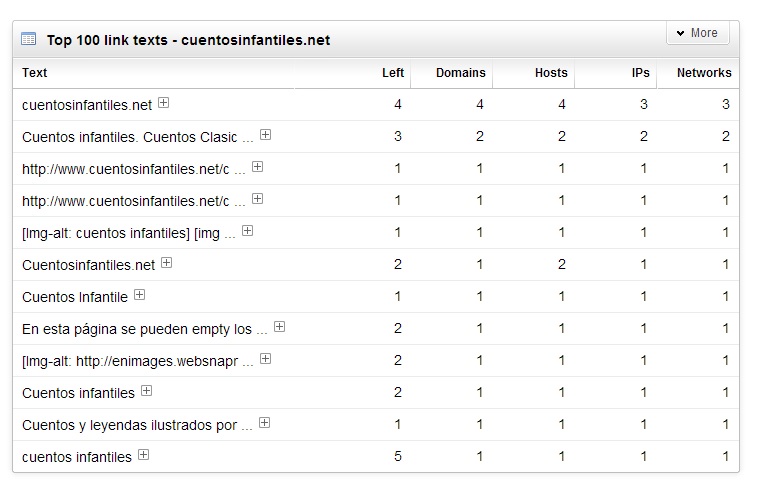This screenshot has width=757, height=486.
Task: Sort by the Text column header
Action: pyautogui.click(x=35, y=73)
